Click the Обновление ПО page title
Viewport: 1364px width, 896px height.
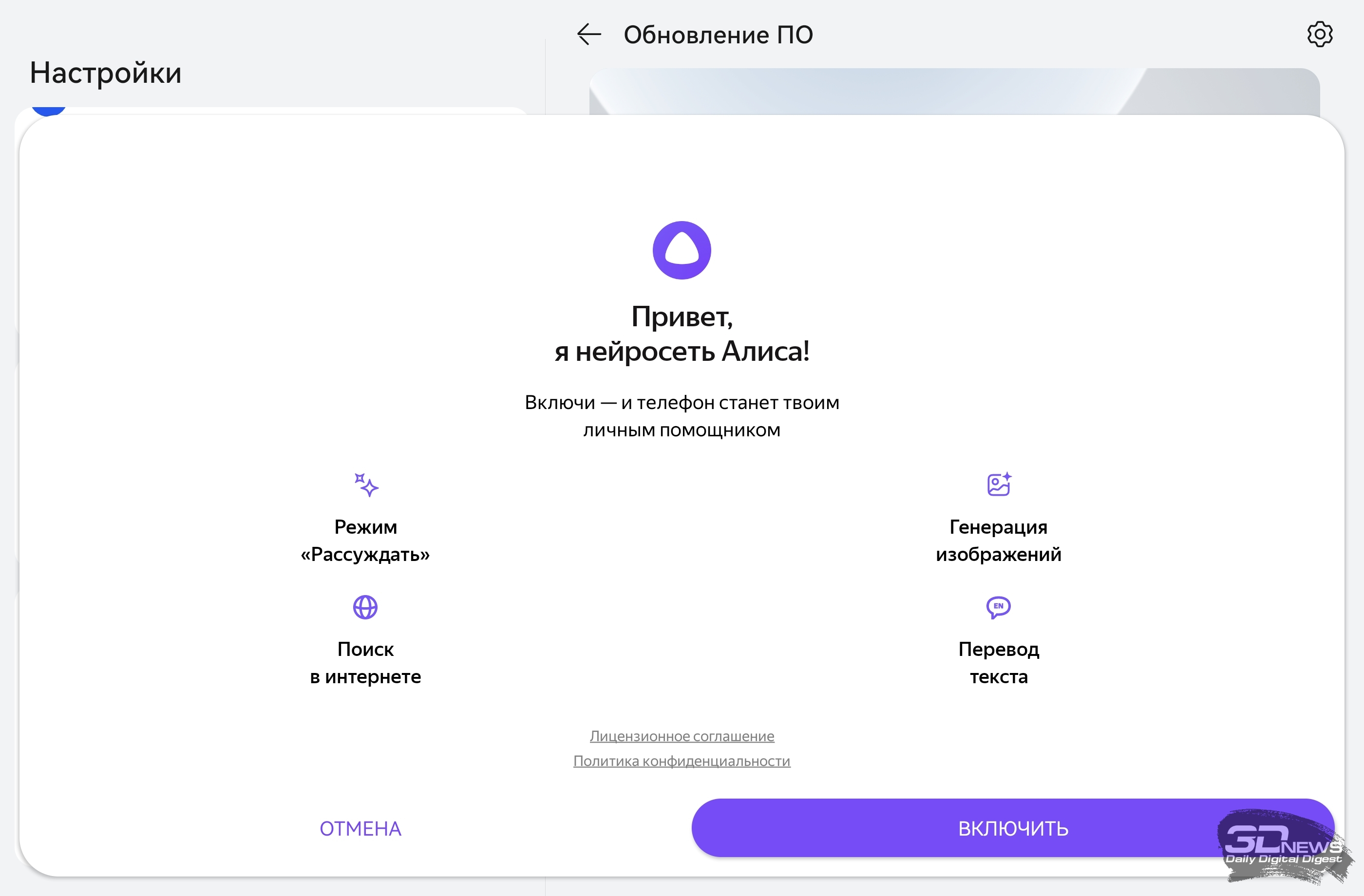(718, 35)
